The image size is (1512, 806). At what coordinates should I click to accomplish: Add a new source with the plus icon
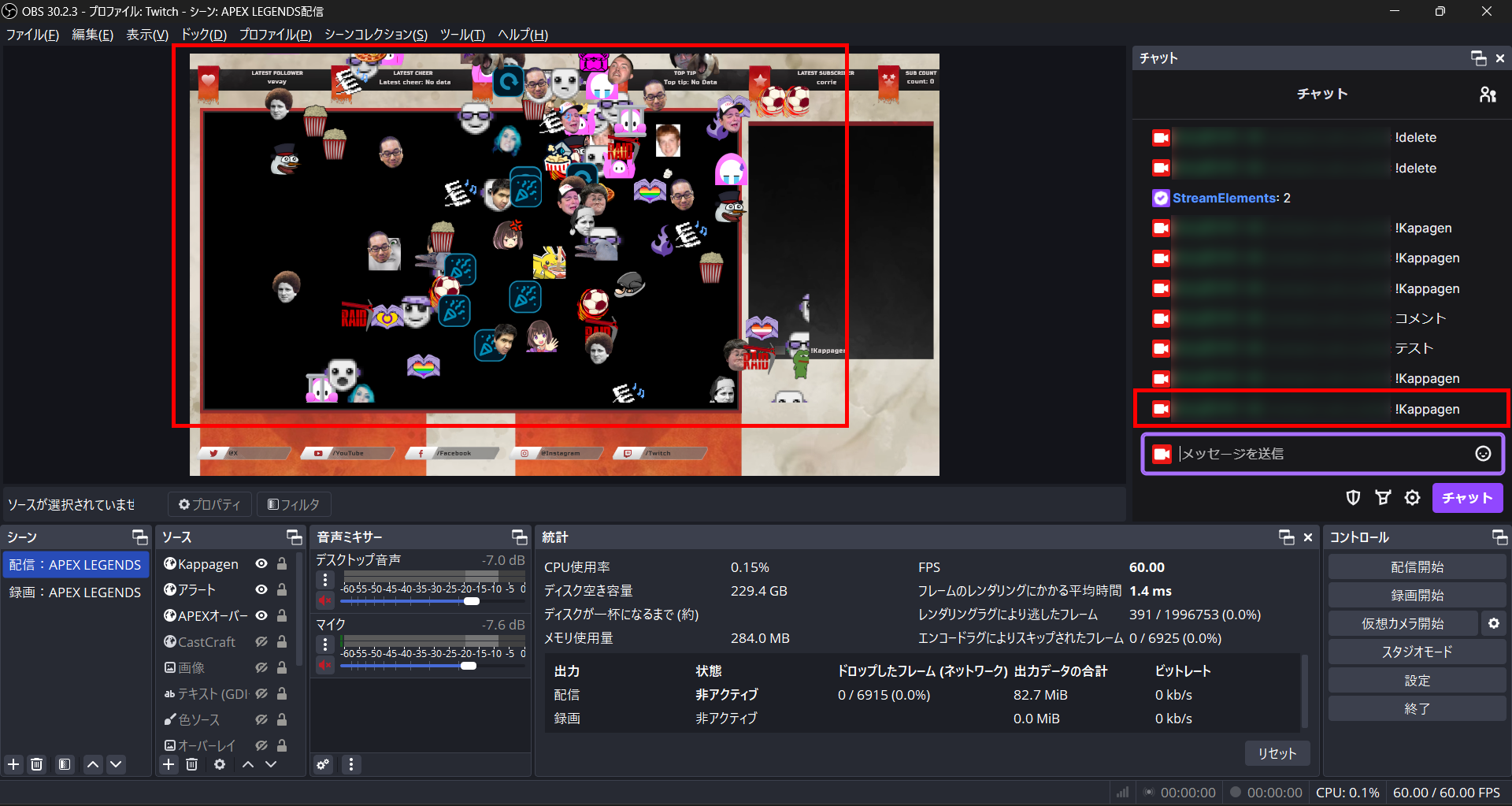tap(169, 764)
